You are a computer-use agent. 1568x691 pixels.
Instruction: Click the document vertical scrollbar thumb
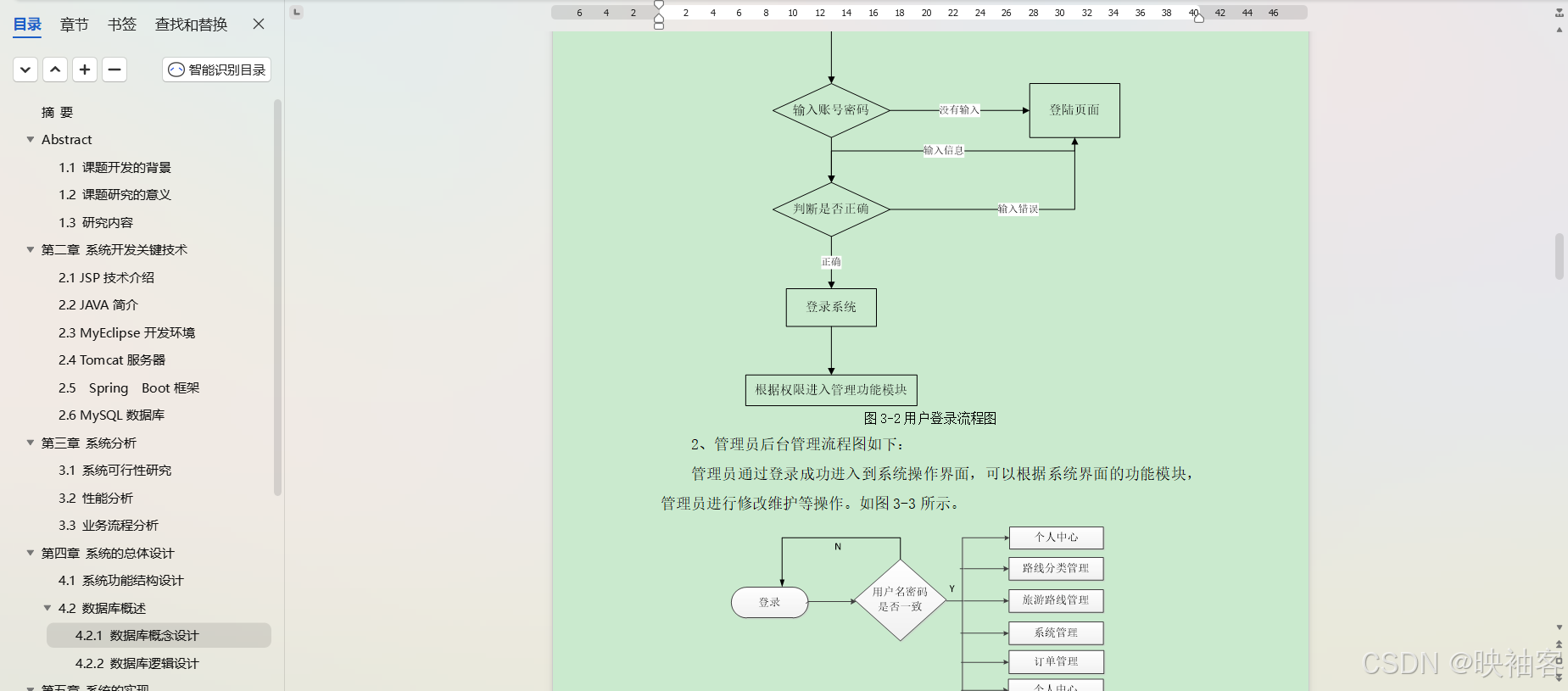(x=1559, y=256)
